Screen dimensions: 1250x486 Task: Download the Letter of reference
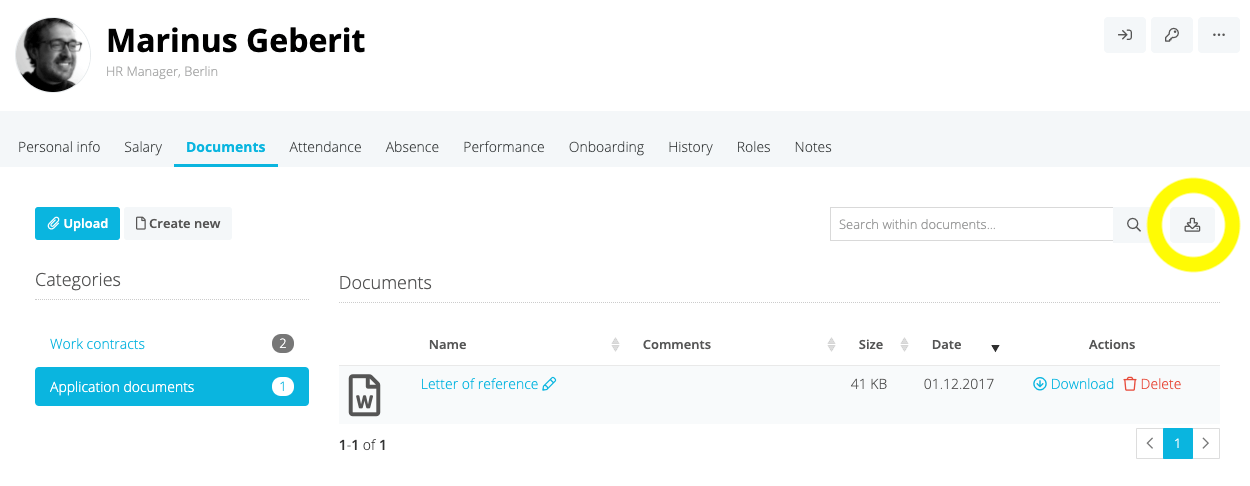click(1073, 384)
